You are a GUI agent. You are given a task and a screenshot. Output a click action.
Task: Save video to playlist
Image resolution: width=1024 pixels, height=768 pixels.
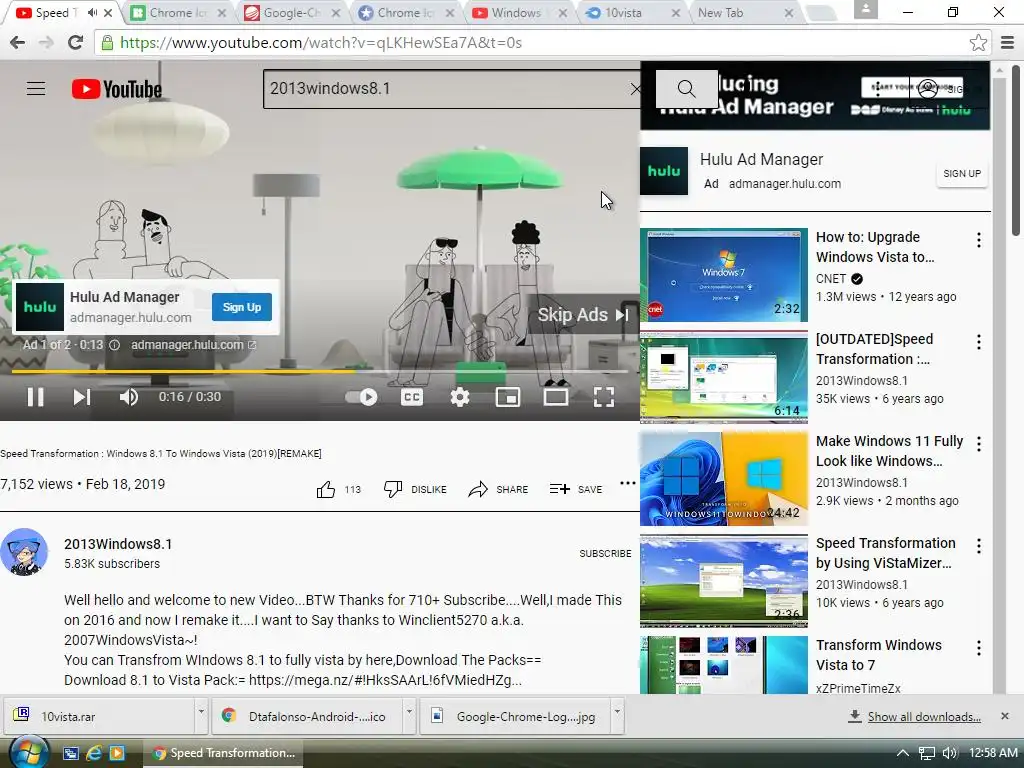click(x=576, y=489)
